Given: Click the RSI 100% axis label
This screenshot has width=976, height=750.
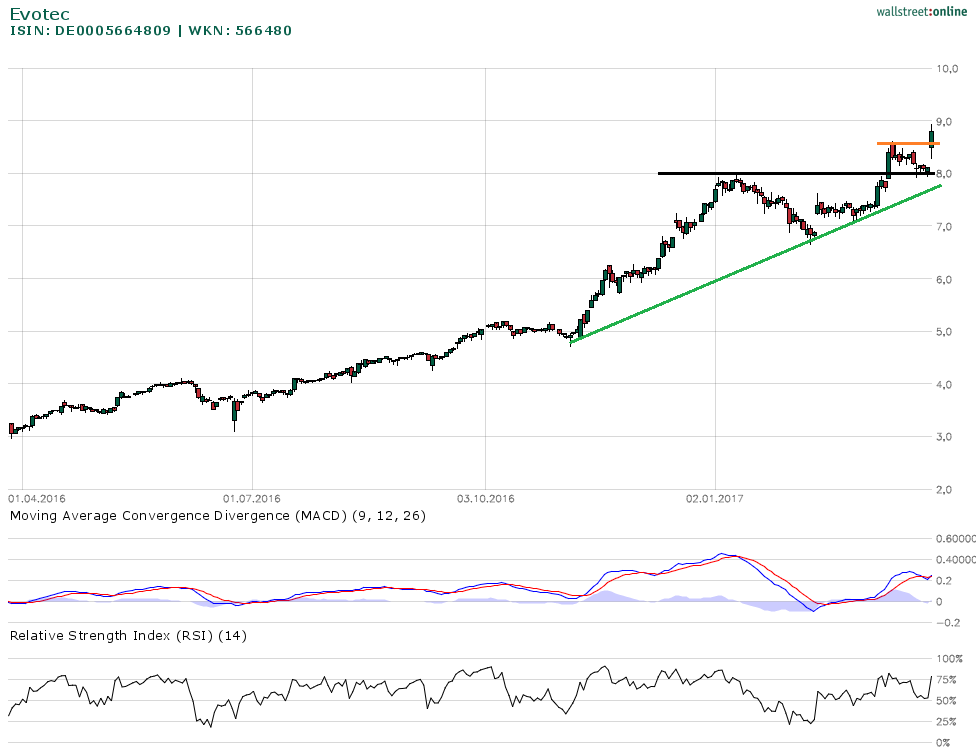Looking at the screenshot, I should (949, 659).
